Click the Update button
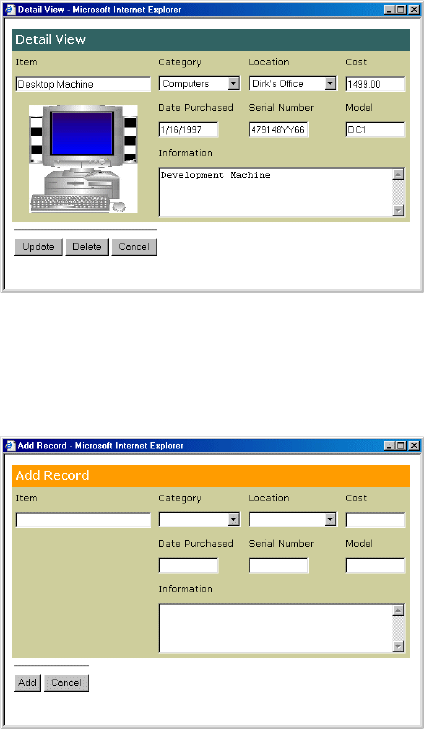Viewport: 424px width, 729px height. pos(38,247)
